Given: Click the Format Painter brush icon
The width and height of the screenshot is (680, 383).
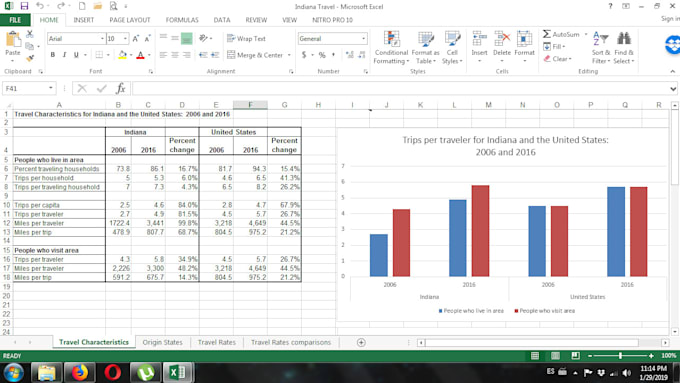Looking at the screenshot, I should coord(29,58).
